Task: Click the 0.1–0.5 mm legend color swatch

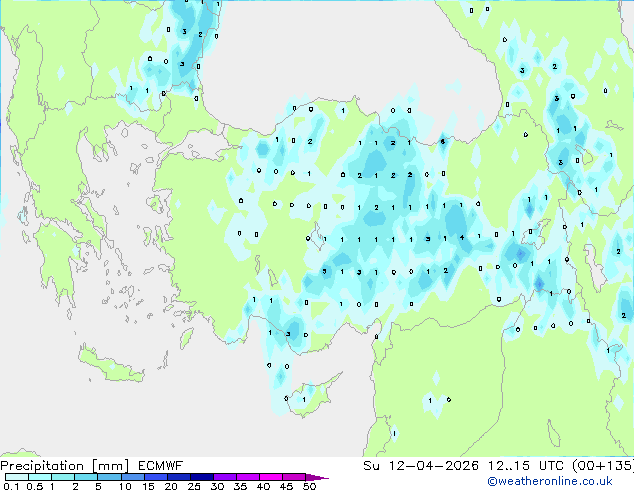Action: pyautogui.click(x=17, y=477)
